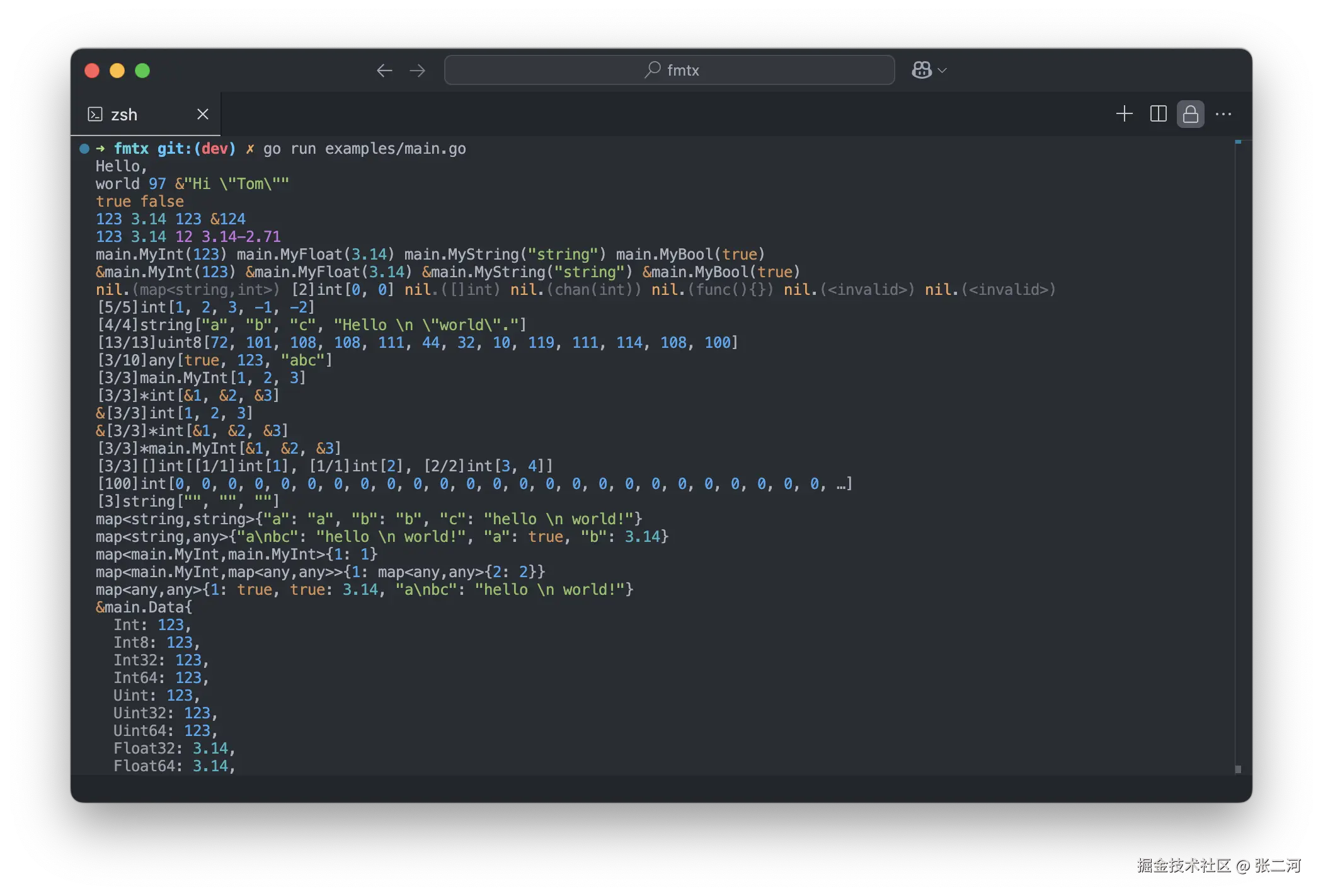The image size is (1323, 896).
Task: Open the more actions ellipsis menu
Action: (x=1223, y=114)
